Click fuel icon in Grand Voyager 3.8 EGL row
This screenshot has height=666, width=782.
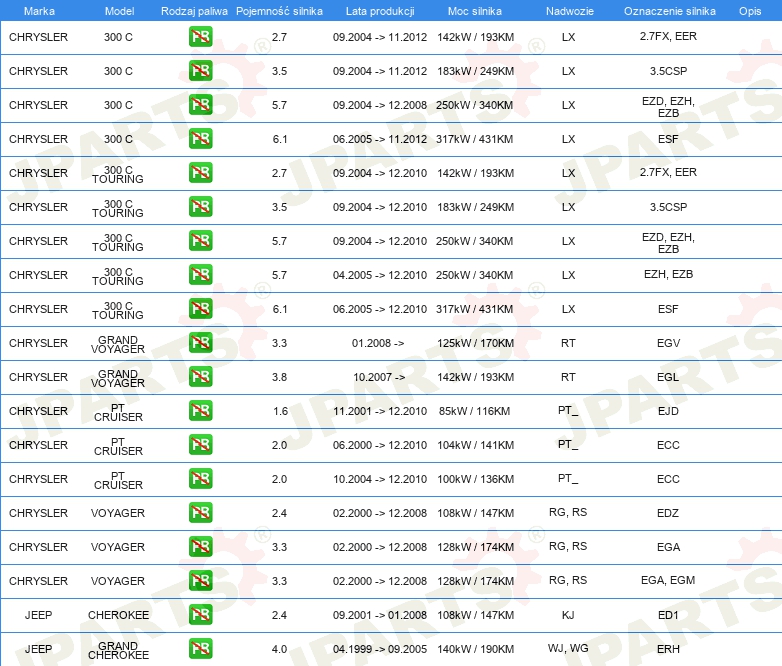coord(200,376)
